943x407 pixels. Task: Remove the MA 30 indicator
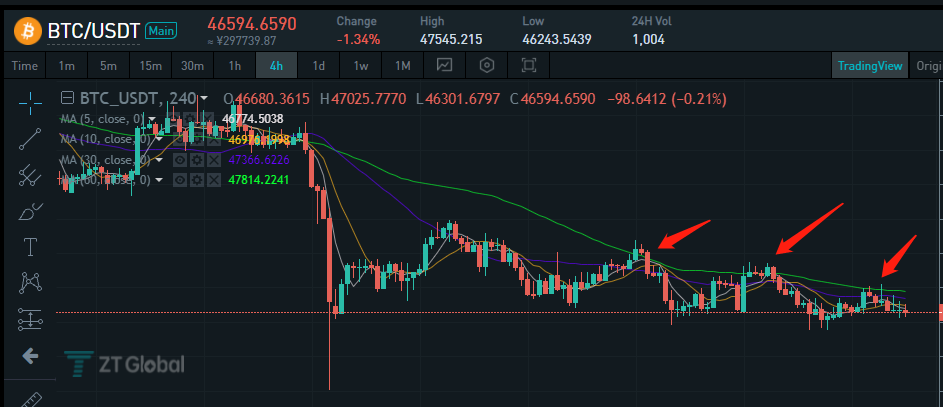pos(213,160)
